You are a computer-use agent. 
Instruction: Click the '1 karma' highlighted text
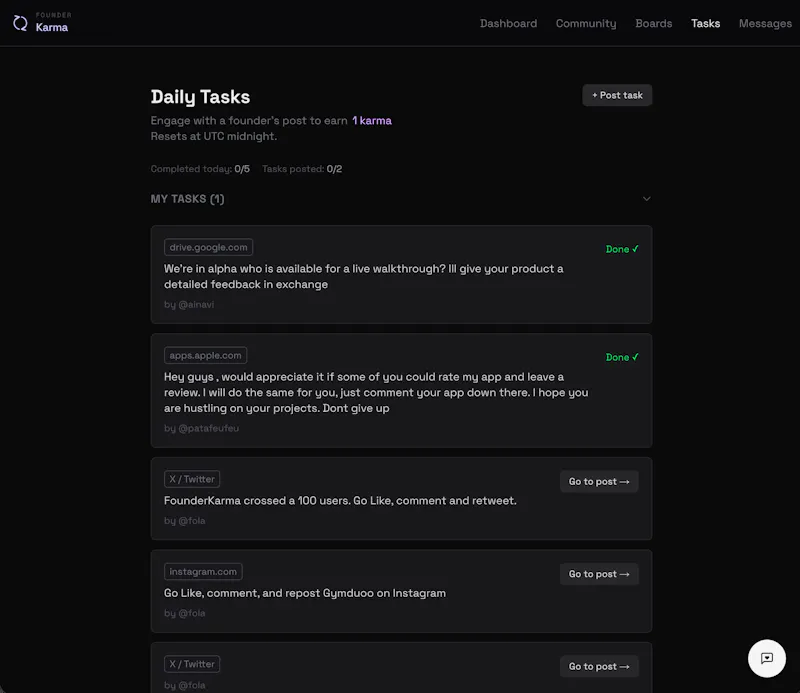coord(372,121)
